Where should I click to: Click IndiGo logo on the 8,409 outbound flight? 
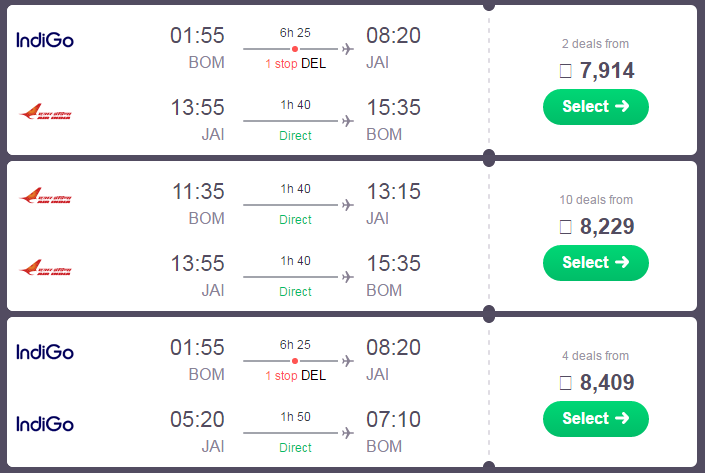(x=45, y=352)
